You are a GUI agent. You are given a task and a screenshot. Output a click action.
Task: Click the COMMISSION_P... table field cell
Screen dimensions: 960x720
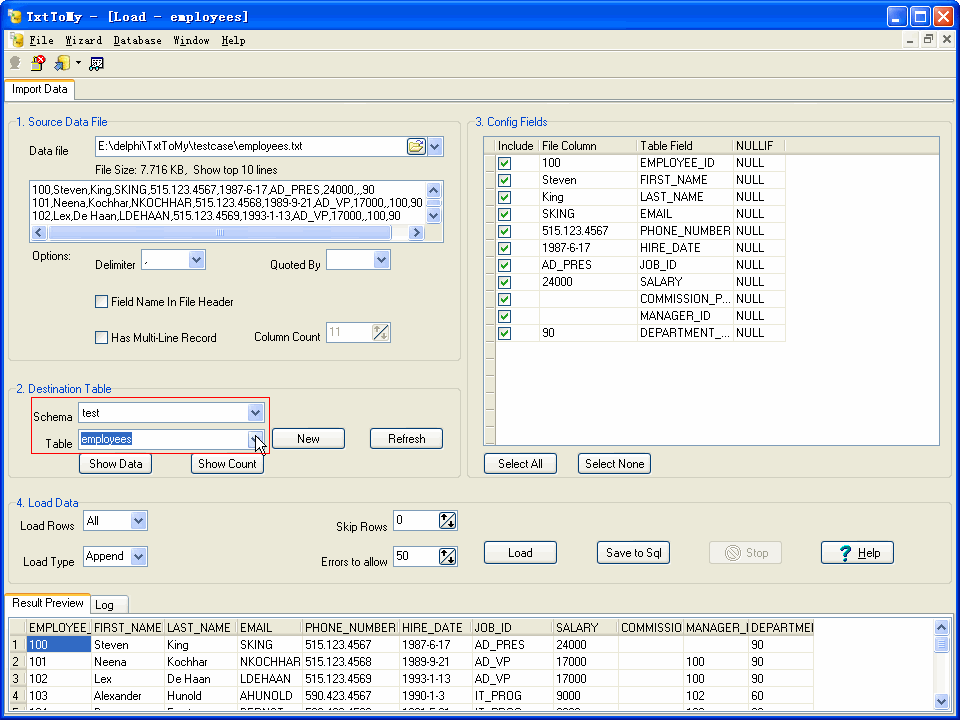click(684, 299)
